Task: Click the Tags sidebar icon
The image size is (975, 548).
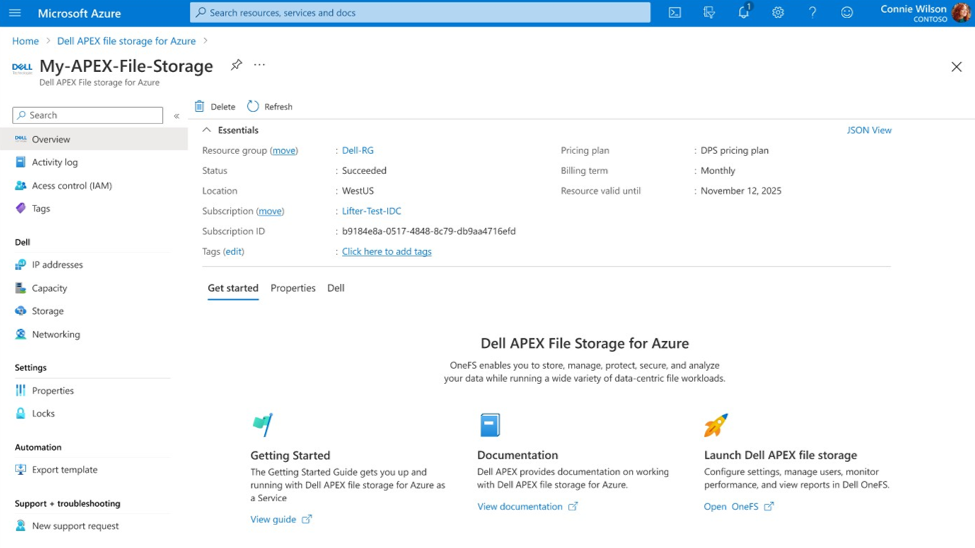Action: pyautogui.click(x=21, y=208)
